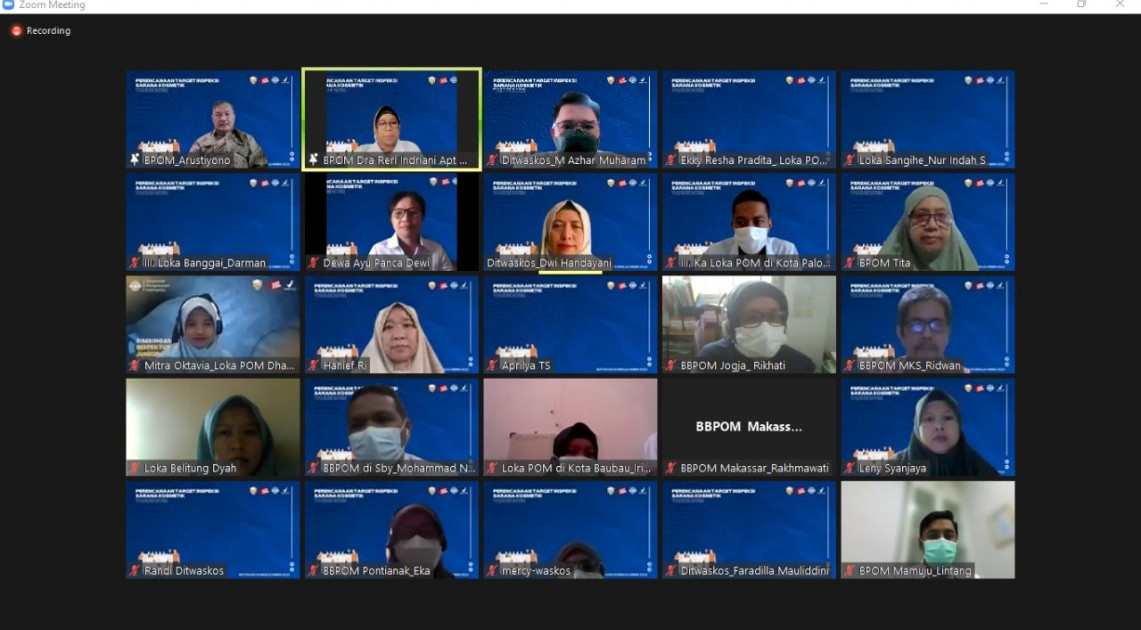Click muted mic icon beside Aprilya TS
Screen dimensions: 1141x630
tap(492, 366)
